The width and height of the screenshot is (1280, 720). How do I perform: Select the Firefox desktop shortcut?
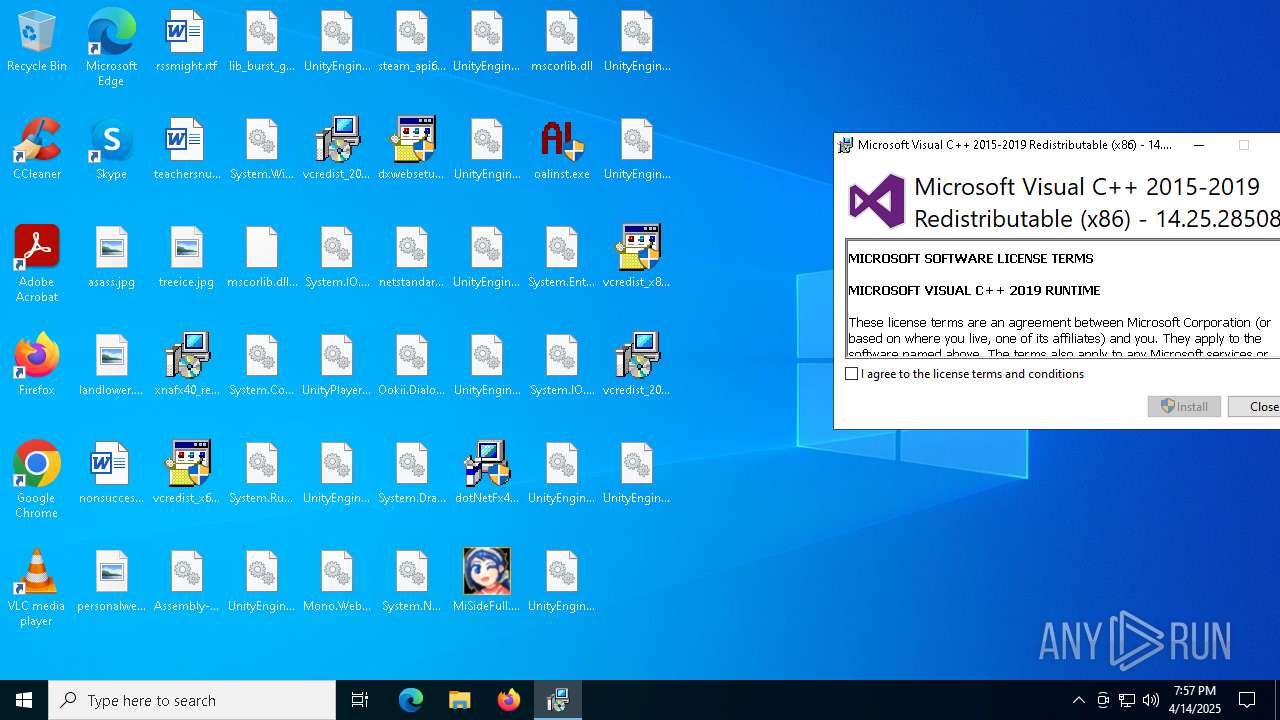click(x=37, y=366)
